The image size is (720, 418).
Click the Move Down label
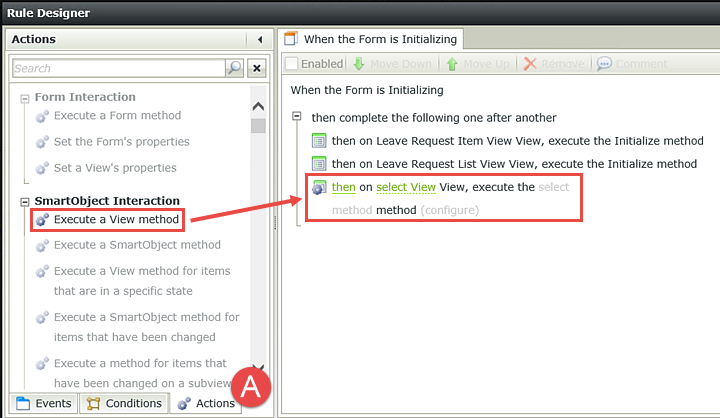coord(401,64)
